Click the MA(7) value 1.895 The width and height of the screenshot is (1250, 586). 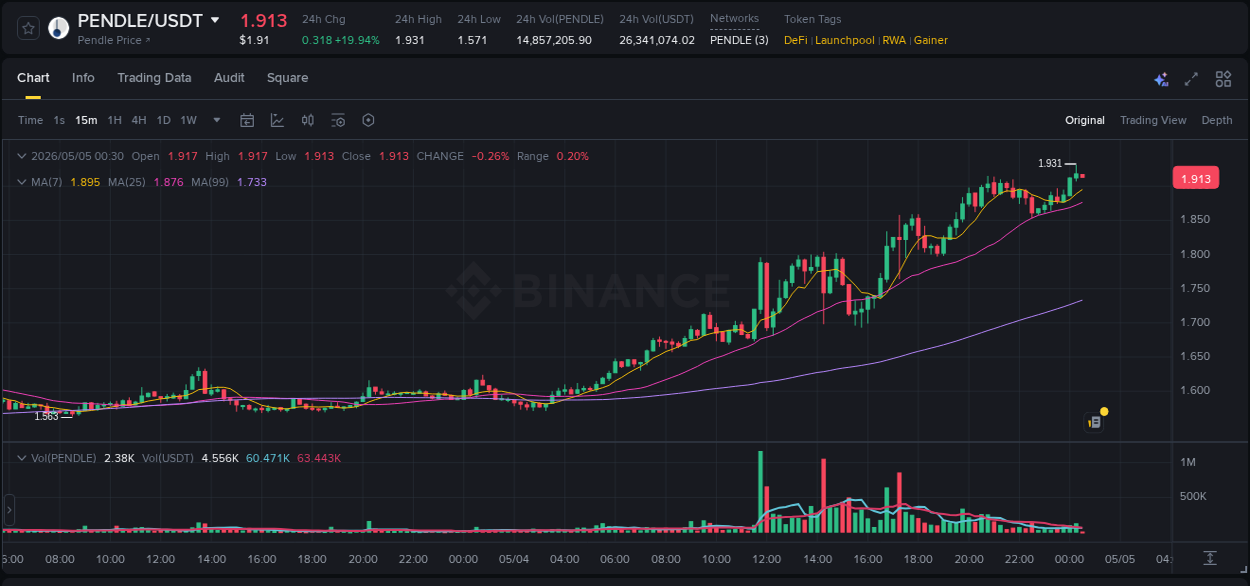[85, 182]
